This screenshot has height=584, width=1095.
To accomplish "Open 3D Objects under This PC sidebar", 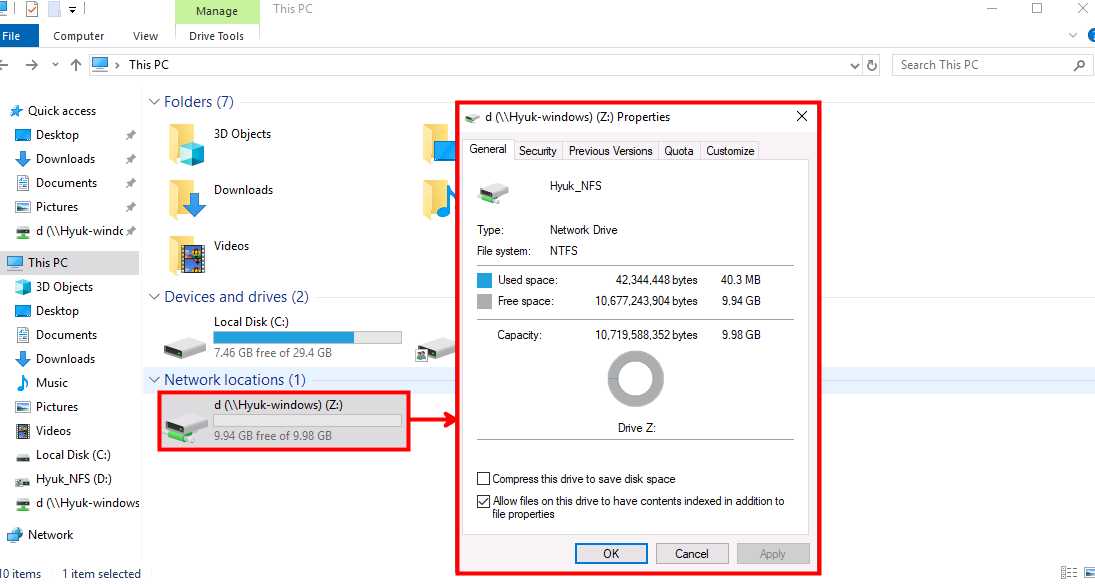I will tap(64, 286).
